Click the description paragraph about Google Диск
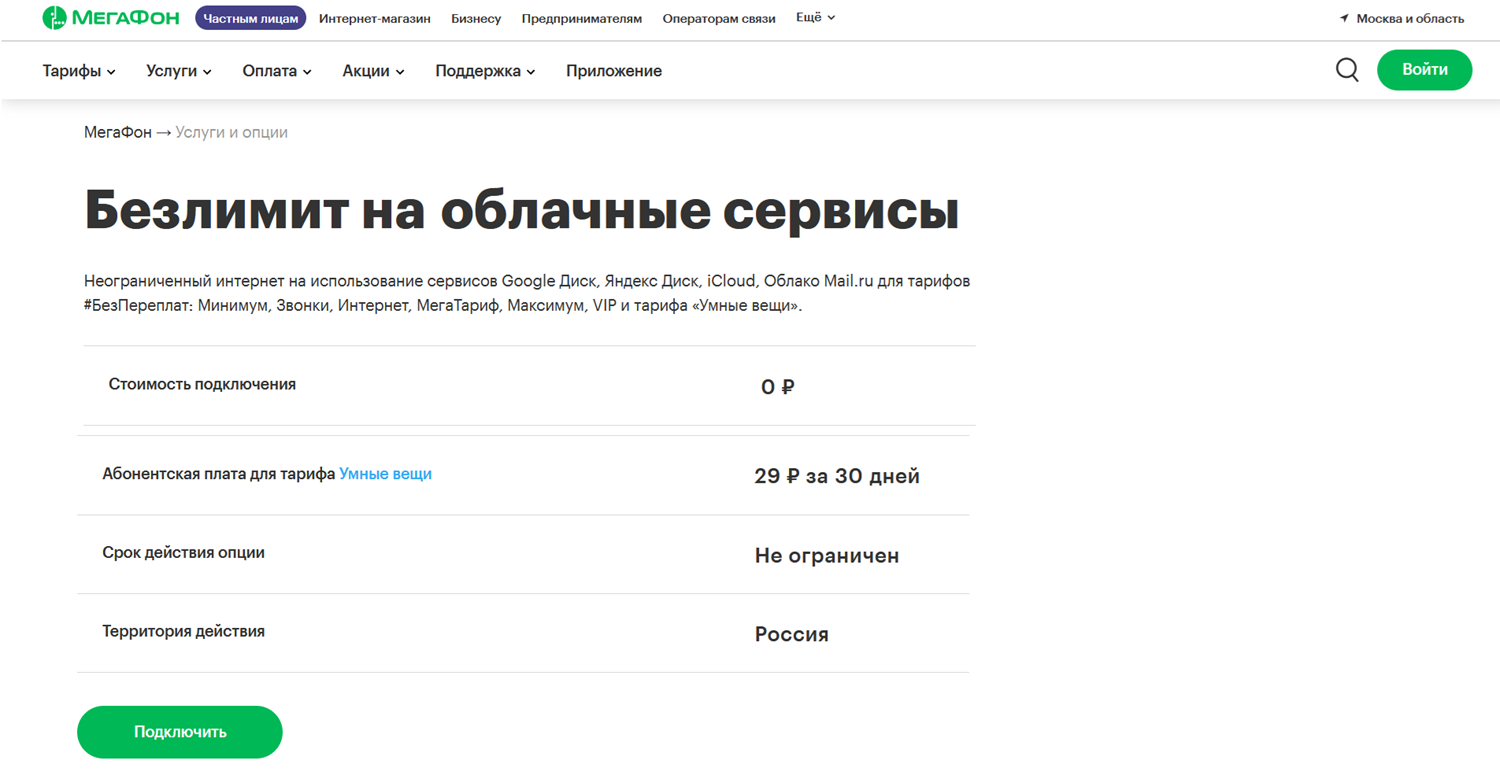1500x779 pixels. click(527, 294)
